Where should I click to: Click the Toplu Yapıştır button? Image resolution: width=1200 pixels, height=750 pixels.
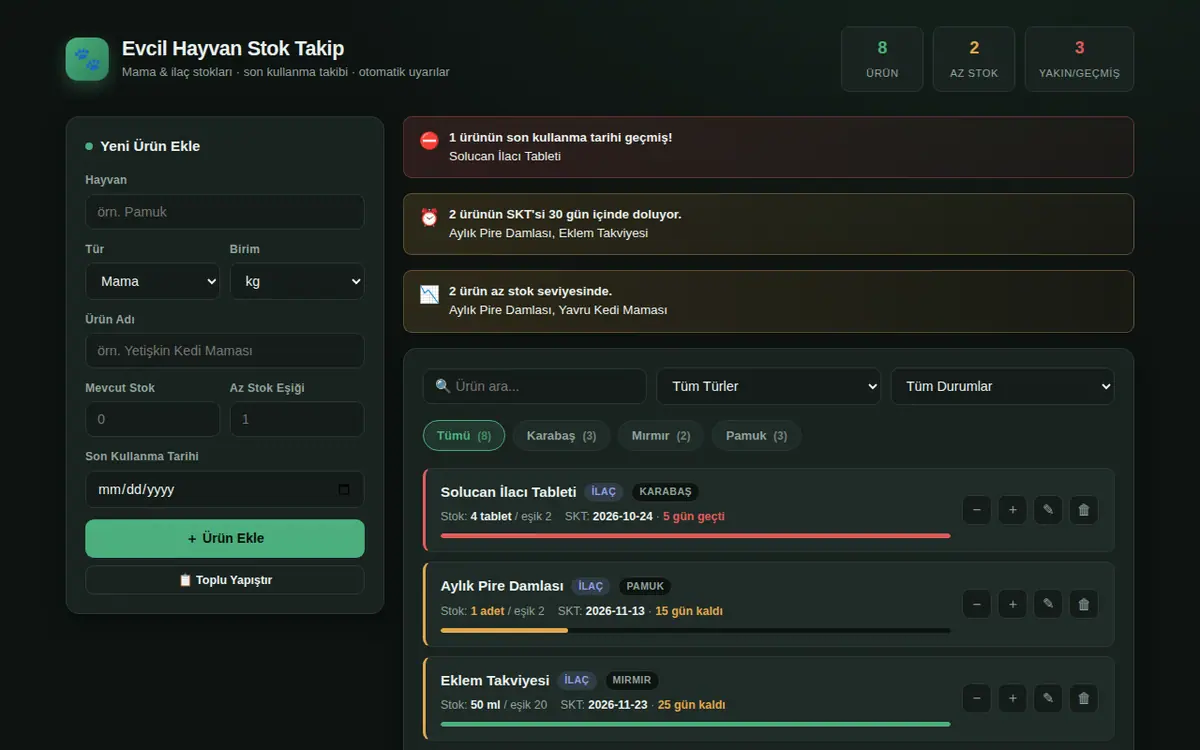point(225,580)
